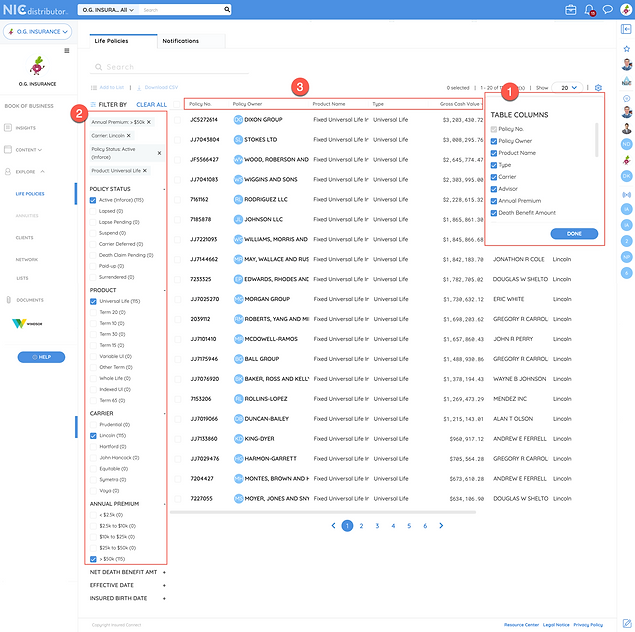Open notifications bell icon
Screen dimensions: 635x632
(590, 10)
